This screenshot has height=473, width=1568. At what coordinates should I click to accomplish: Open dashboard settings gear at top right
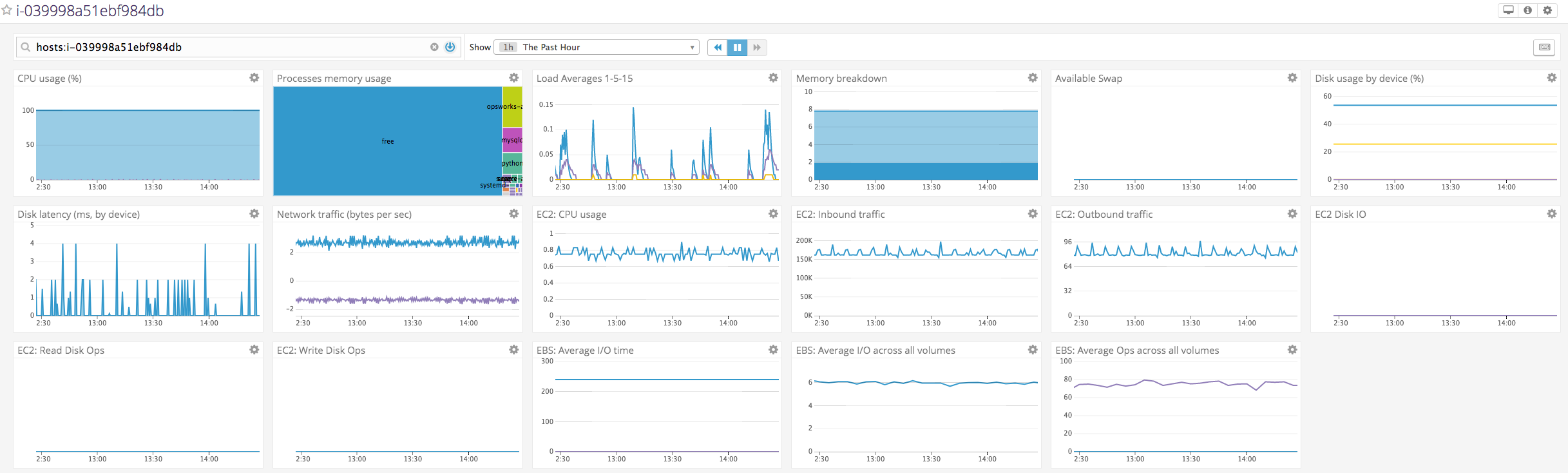click(1547, 10)
